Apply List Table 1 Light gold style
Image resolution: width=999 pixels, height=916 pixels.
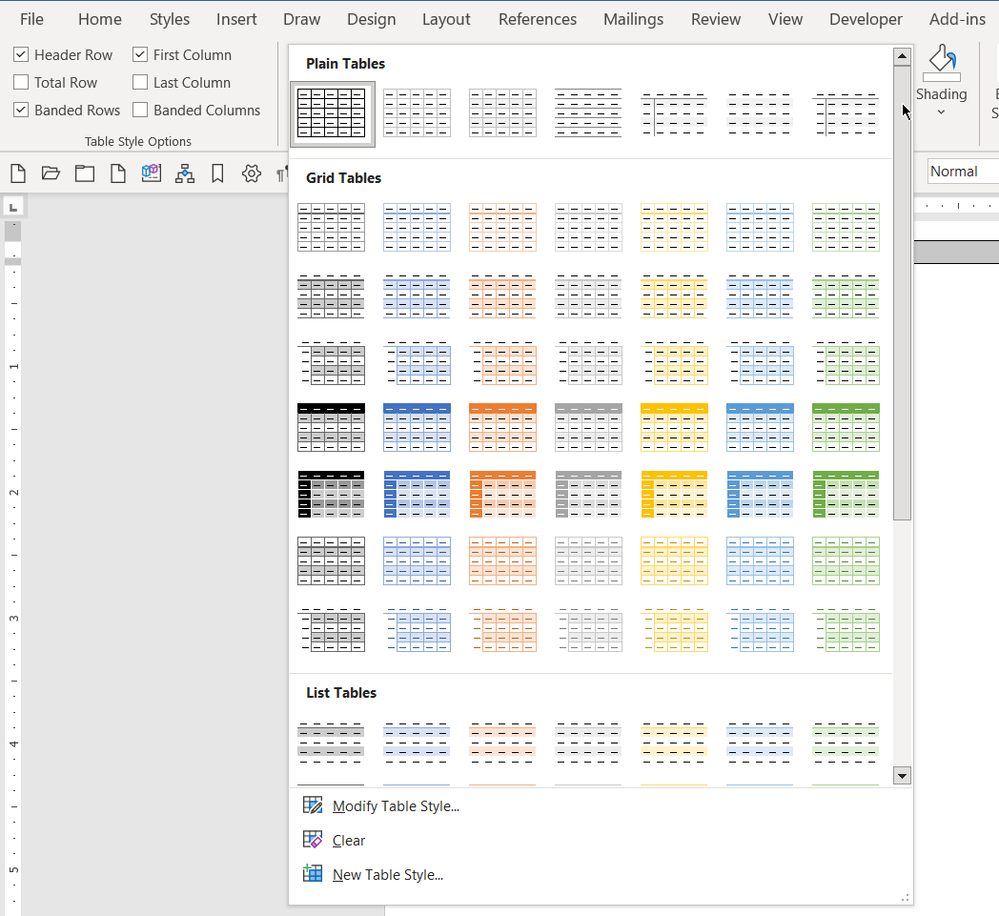point(674,743)
